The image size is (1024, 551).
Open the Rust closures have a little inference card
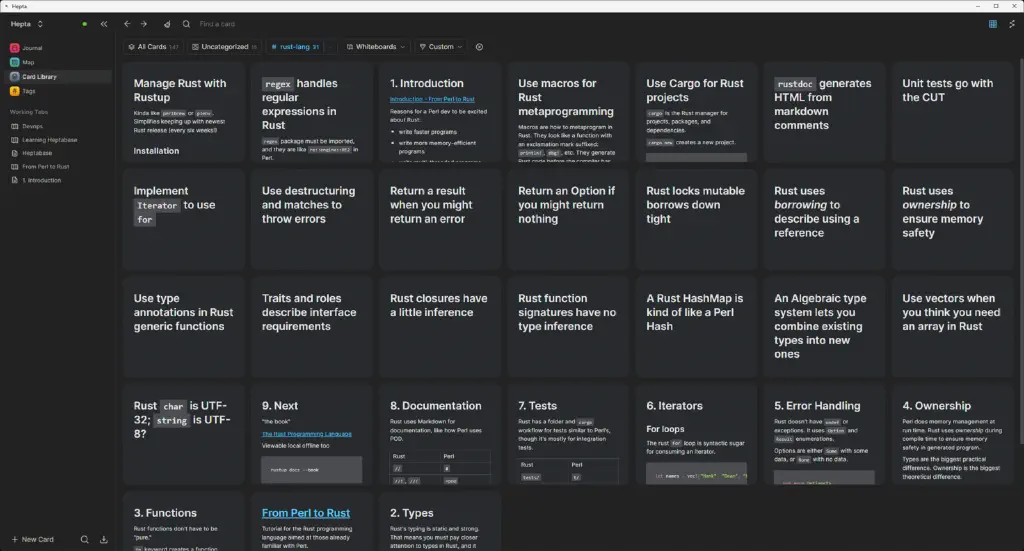point(440,326)
